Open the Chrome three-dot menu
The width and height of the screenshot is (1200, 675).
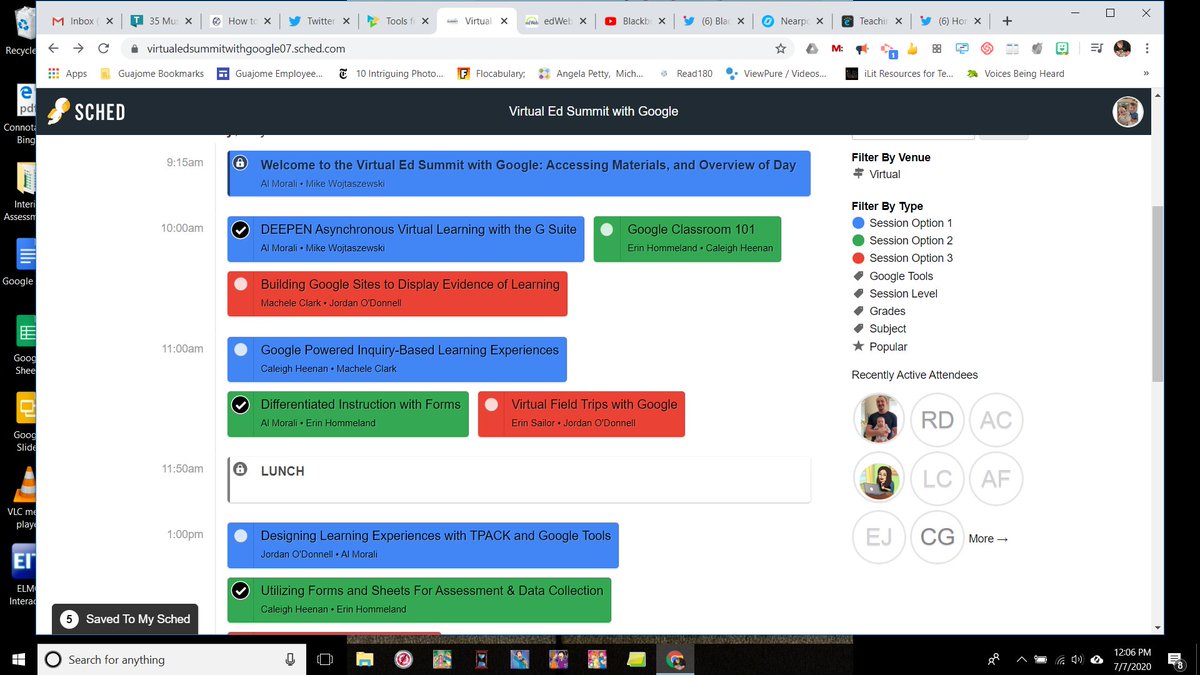point(1148,48)
